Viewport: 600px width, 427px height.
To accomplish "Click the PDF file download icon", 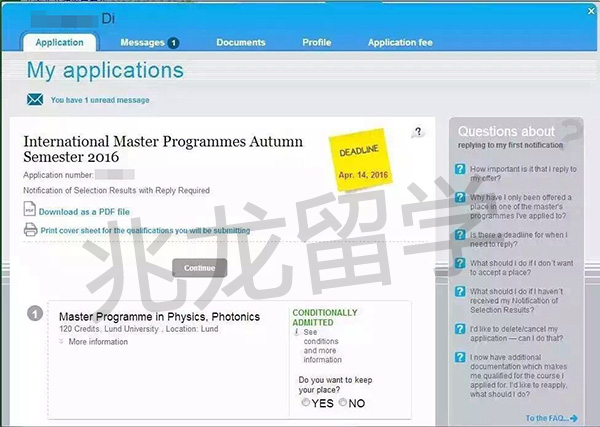I will click(30, 212).
